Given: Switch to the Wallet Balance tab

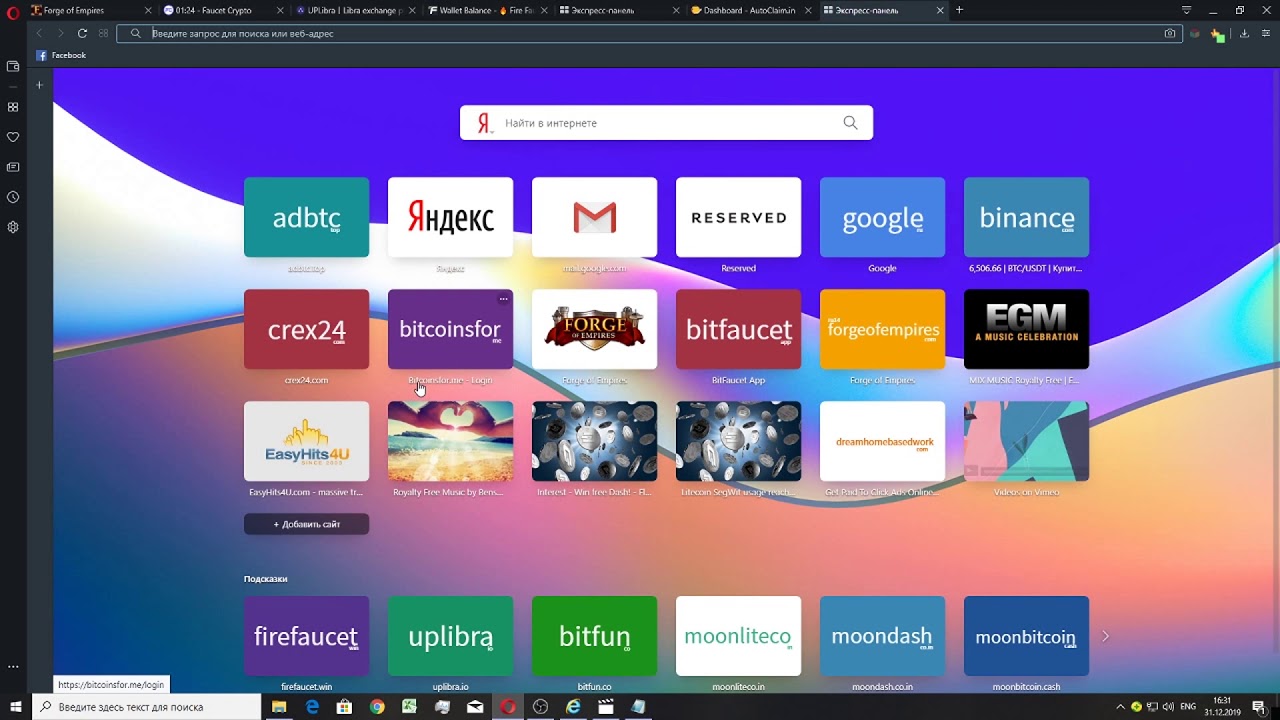Looking at the screenshot, I should tap(486, 11).
